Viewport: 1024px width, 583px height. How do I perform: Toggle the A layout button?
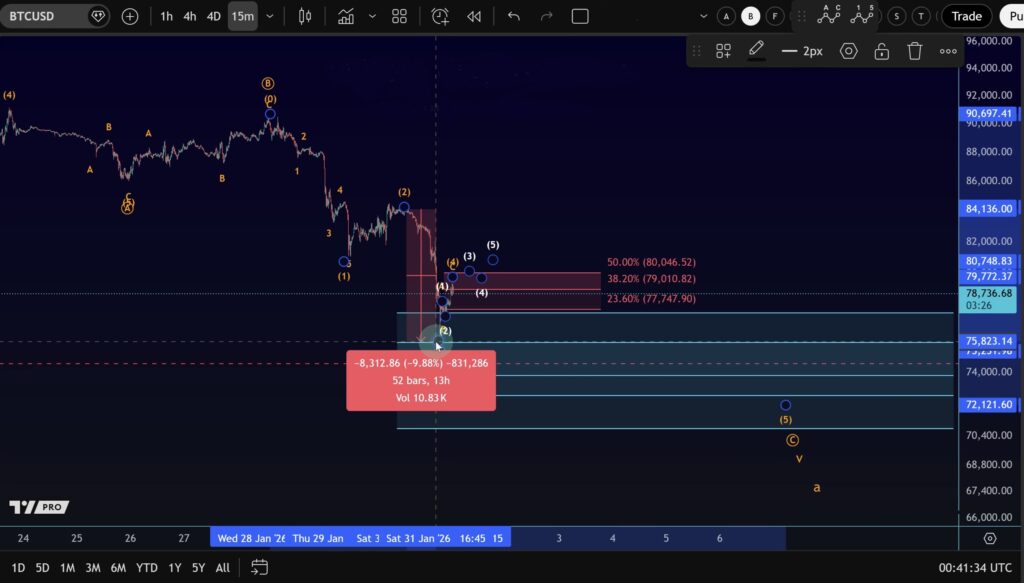tap(726, 16)
